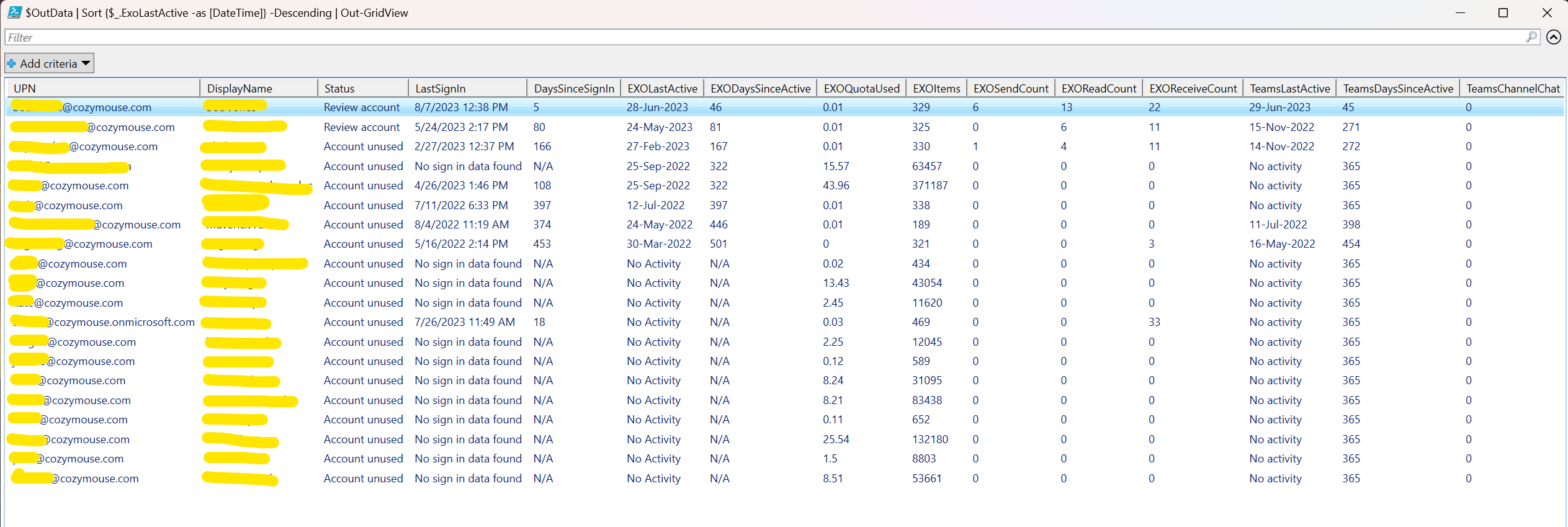Click EXOLastActive value 24-May-2023
Screen dimensions: 1568x527
659,127
